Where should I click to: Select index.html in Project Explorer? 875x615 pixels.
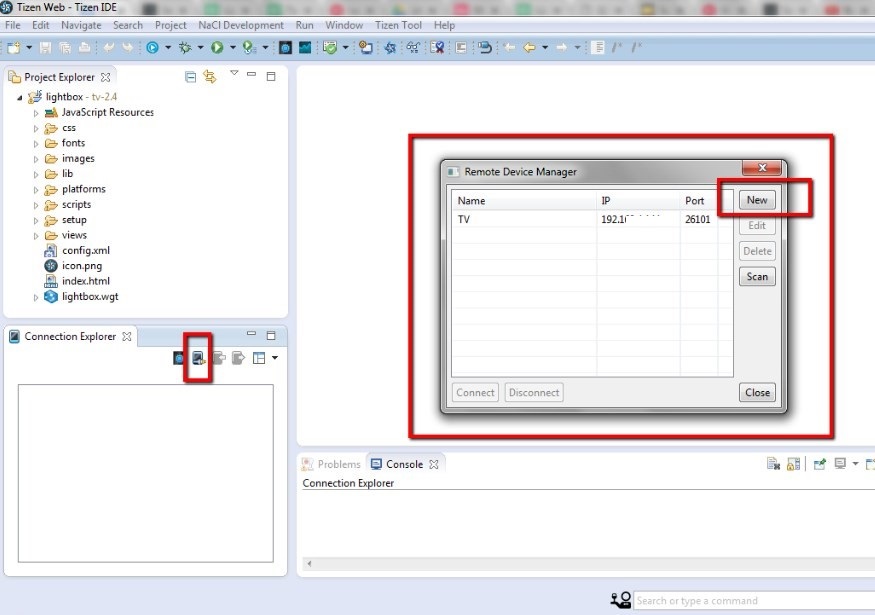[x=86, y=281]
